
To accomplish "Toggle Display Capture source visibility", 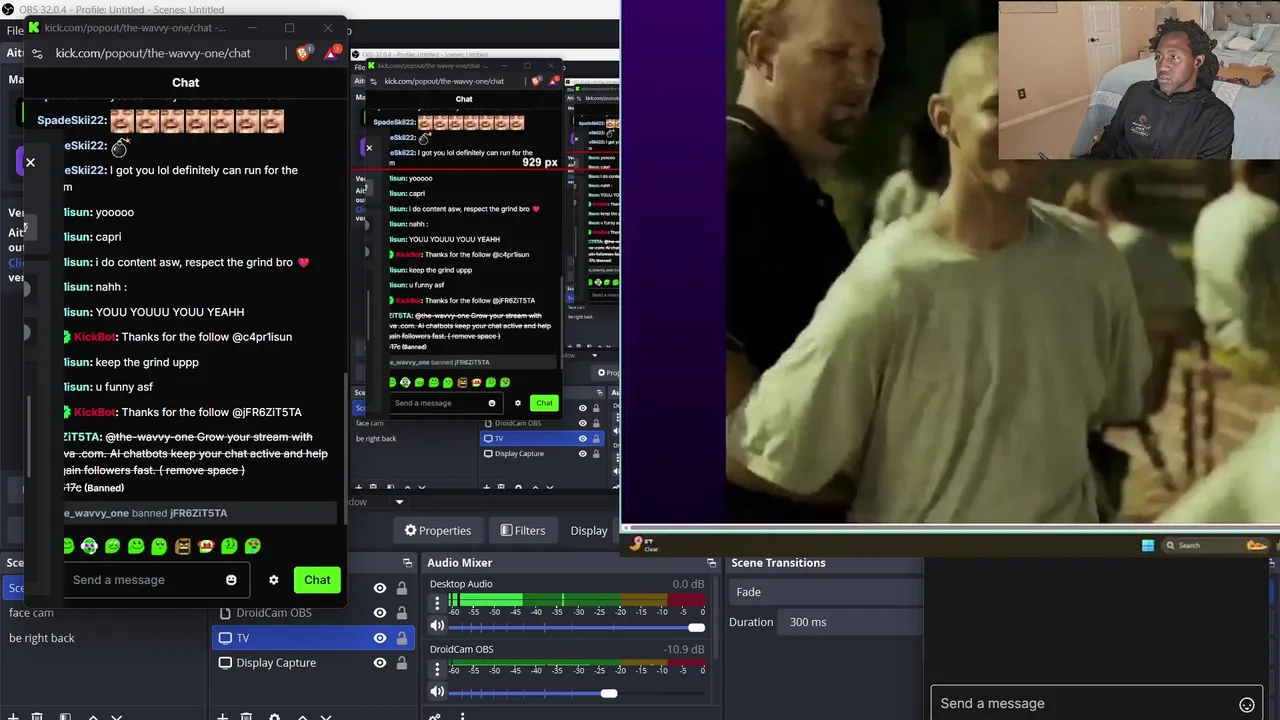I will (x=380, y=663).
